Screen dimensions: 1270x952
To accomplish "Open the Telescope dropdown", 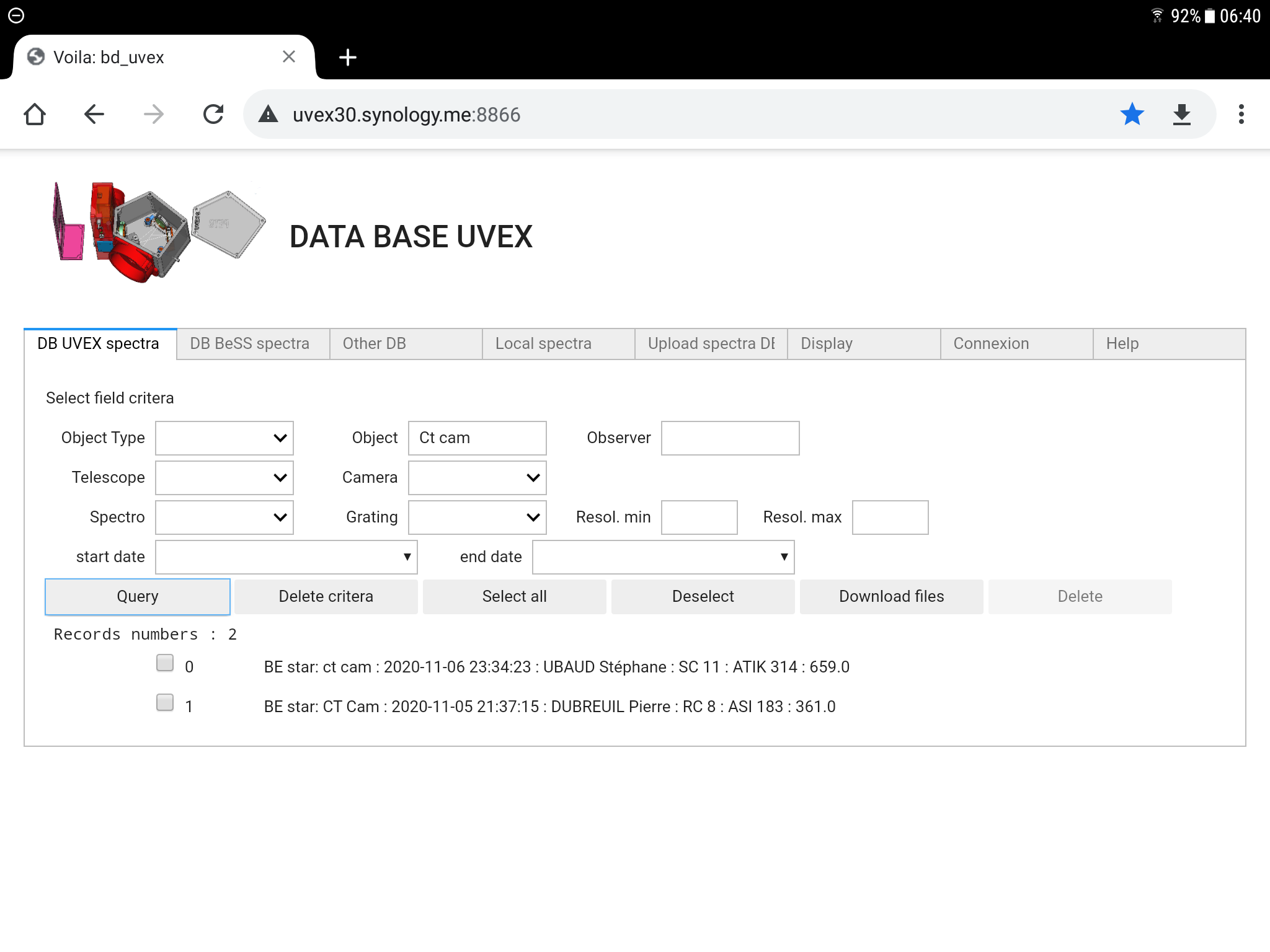I will coord(224,478).
